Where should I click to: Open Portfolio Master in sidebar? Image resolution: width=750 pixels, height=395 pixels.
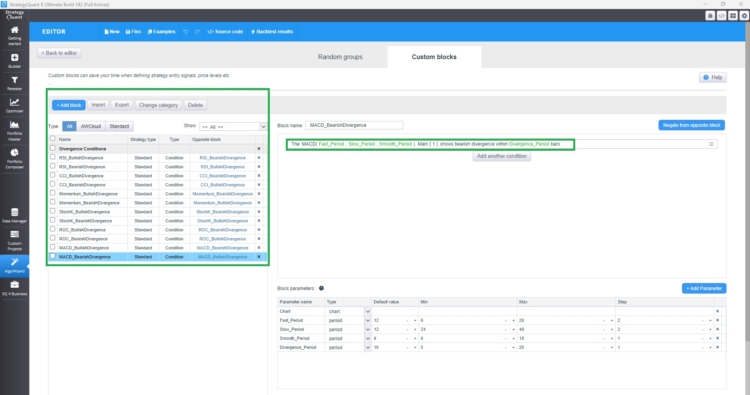14,131
